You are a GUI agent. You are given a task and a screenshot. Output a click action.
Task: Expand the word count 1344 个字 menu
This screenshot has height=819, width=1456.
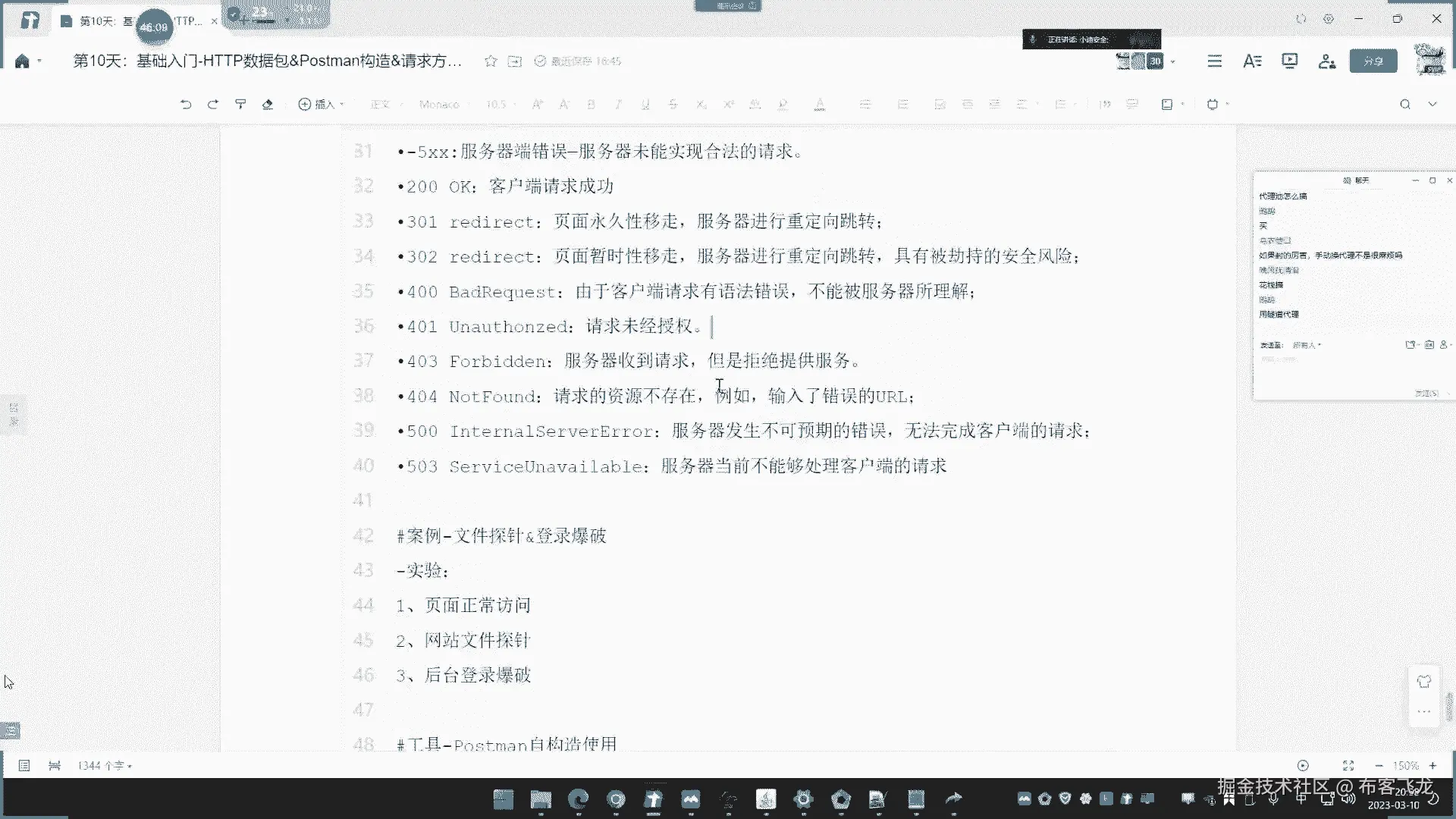tap(105, 766)
